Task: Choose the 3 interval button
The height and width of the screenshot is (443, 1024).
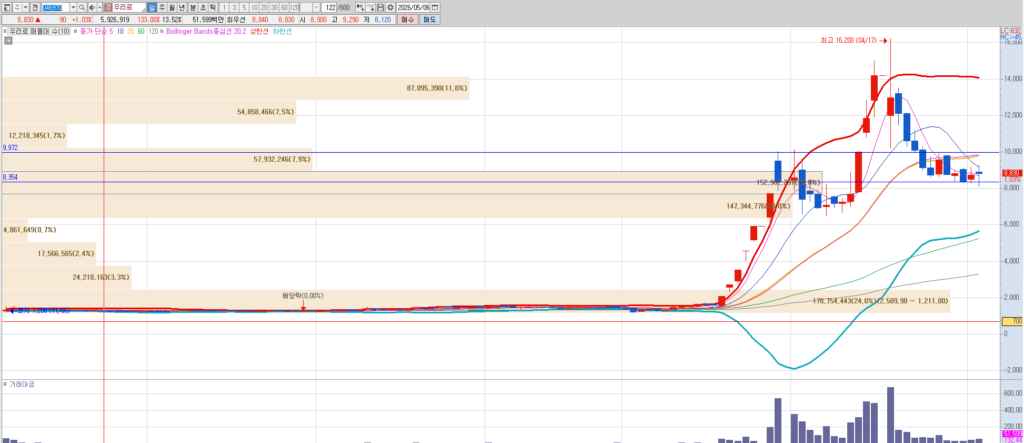Action: click(234, 7)
